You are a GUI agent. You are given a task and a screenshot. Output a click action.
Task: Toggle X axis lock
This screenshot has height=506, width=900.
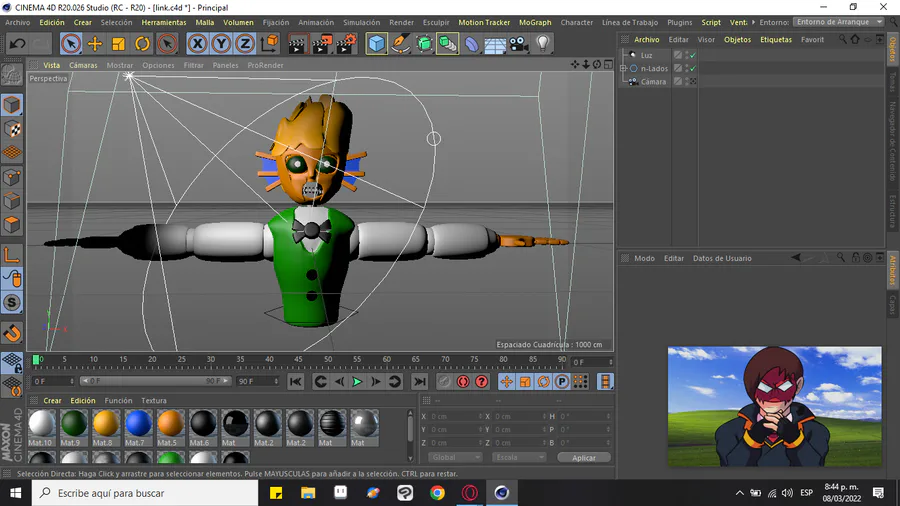click(x=197, y=44)
